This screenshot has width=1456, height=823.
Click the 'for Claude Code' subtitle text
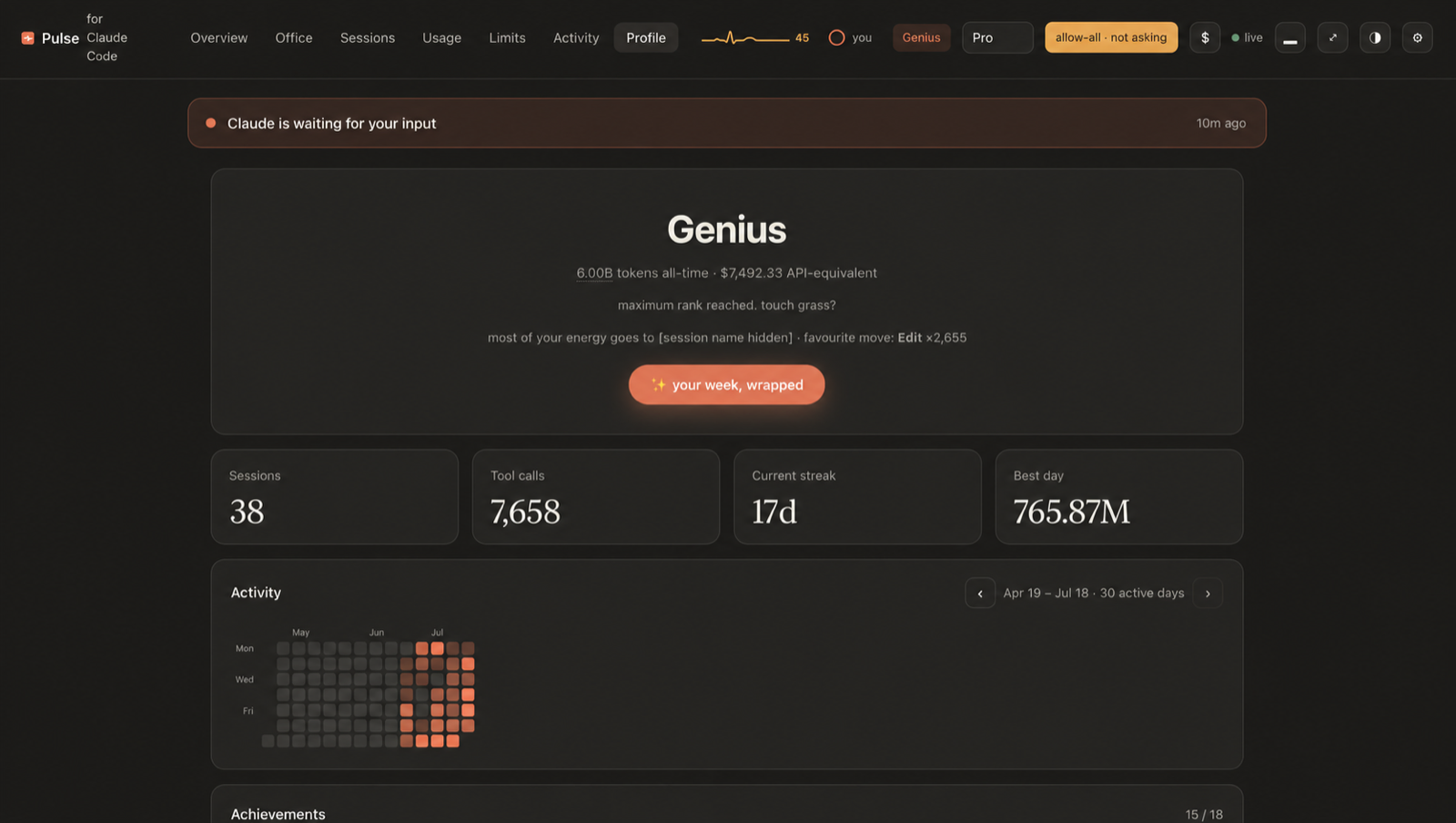[x=107, y=37]
